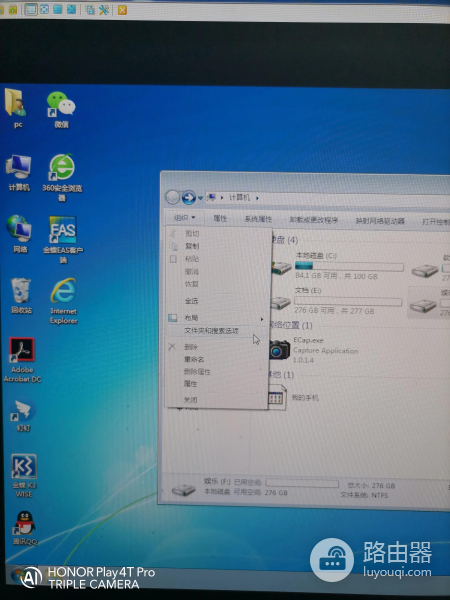Screen dimensions: 450x600
Task: Click the wrench and screwdriver tools icon
Action: [x=104, y=10]
